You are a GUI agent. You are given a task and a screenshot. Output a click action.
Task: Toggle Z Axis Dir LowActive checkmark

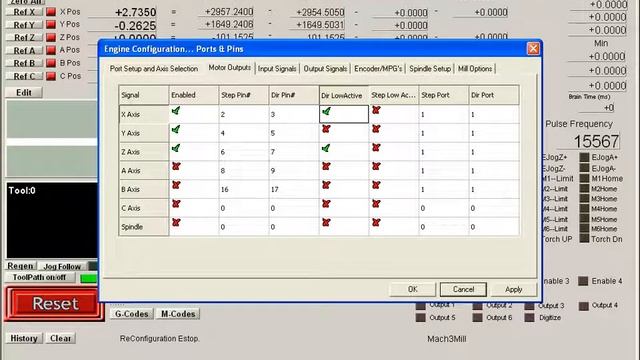pos(326,148)
